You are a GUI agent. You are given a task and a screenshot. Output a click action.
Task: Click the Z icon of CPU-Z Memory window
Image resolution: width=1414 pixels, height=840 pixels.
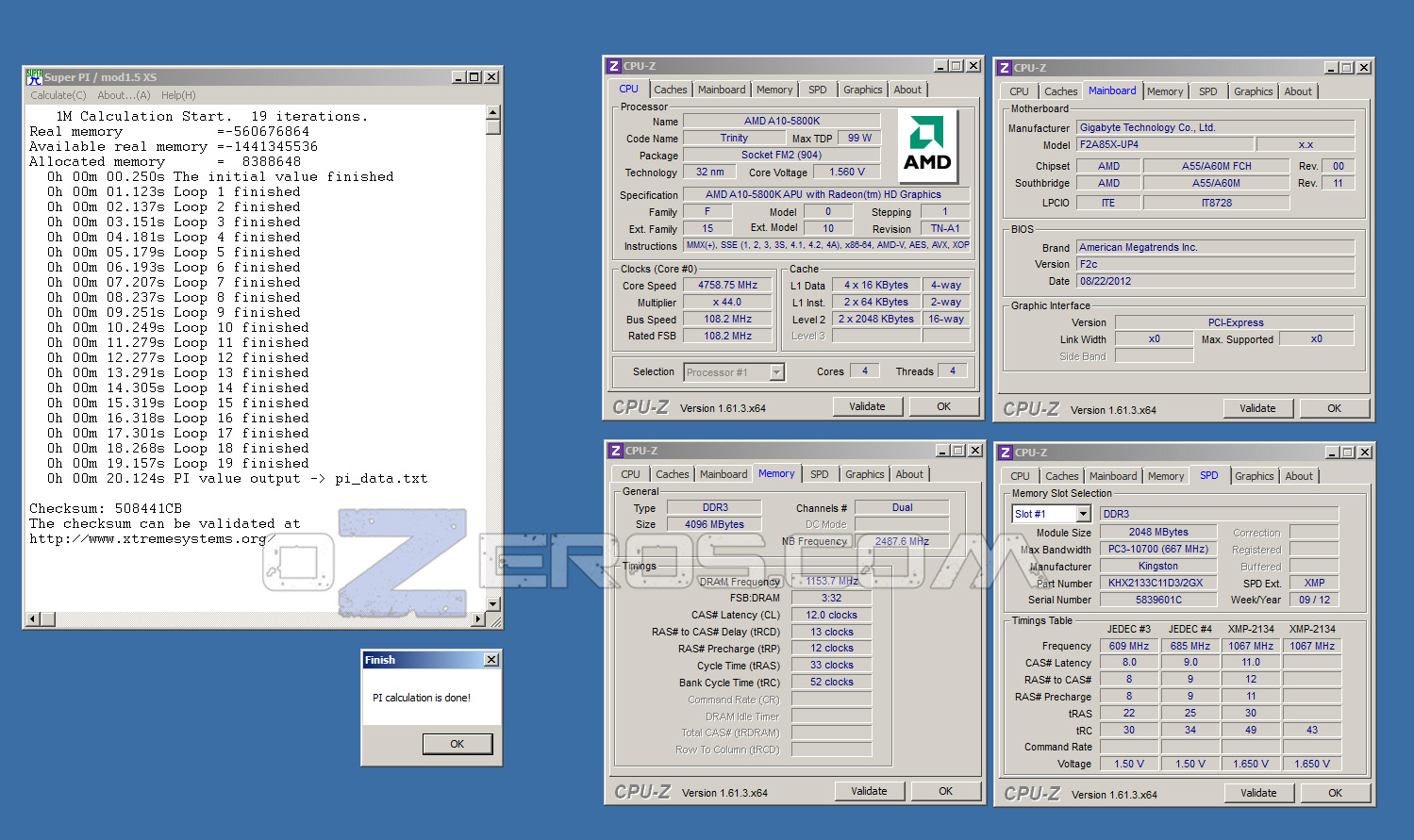(x=615, y=451)
